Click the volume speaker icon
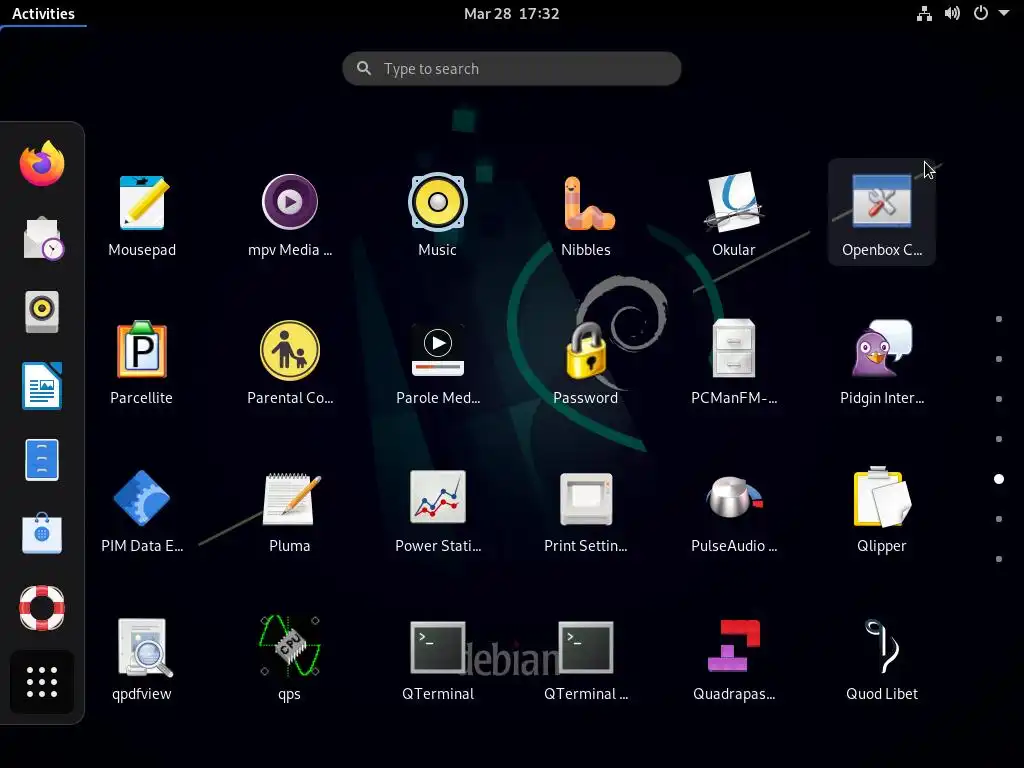This screenshot has height=768, width=1024. 952,14
